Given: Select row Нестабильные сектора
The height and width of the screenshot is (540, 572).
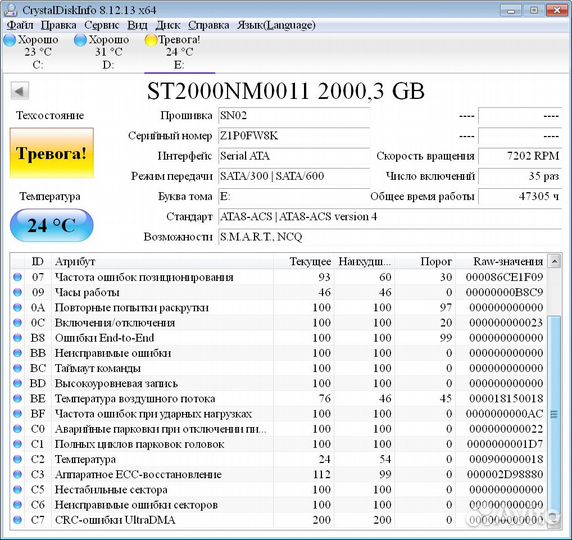Looking at the screenshot, I should point(279,489).
